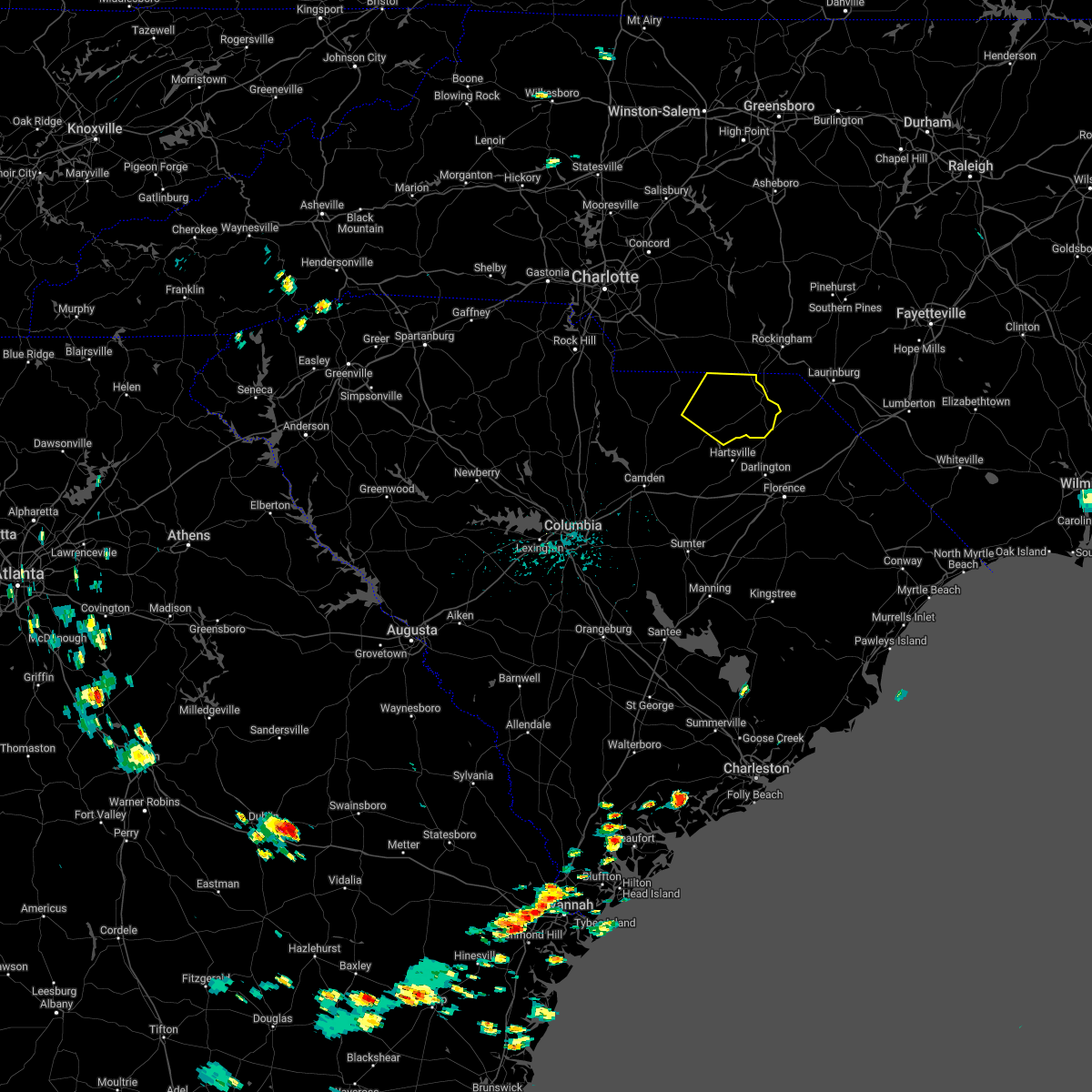Click the Fayetteville city label
The height and width of the screenshot is (1092, 1092).
coord(932,312)
